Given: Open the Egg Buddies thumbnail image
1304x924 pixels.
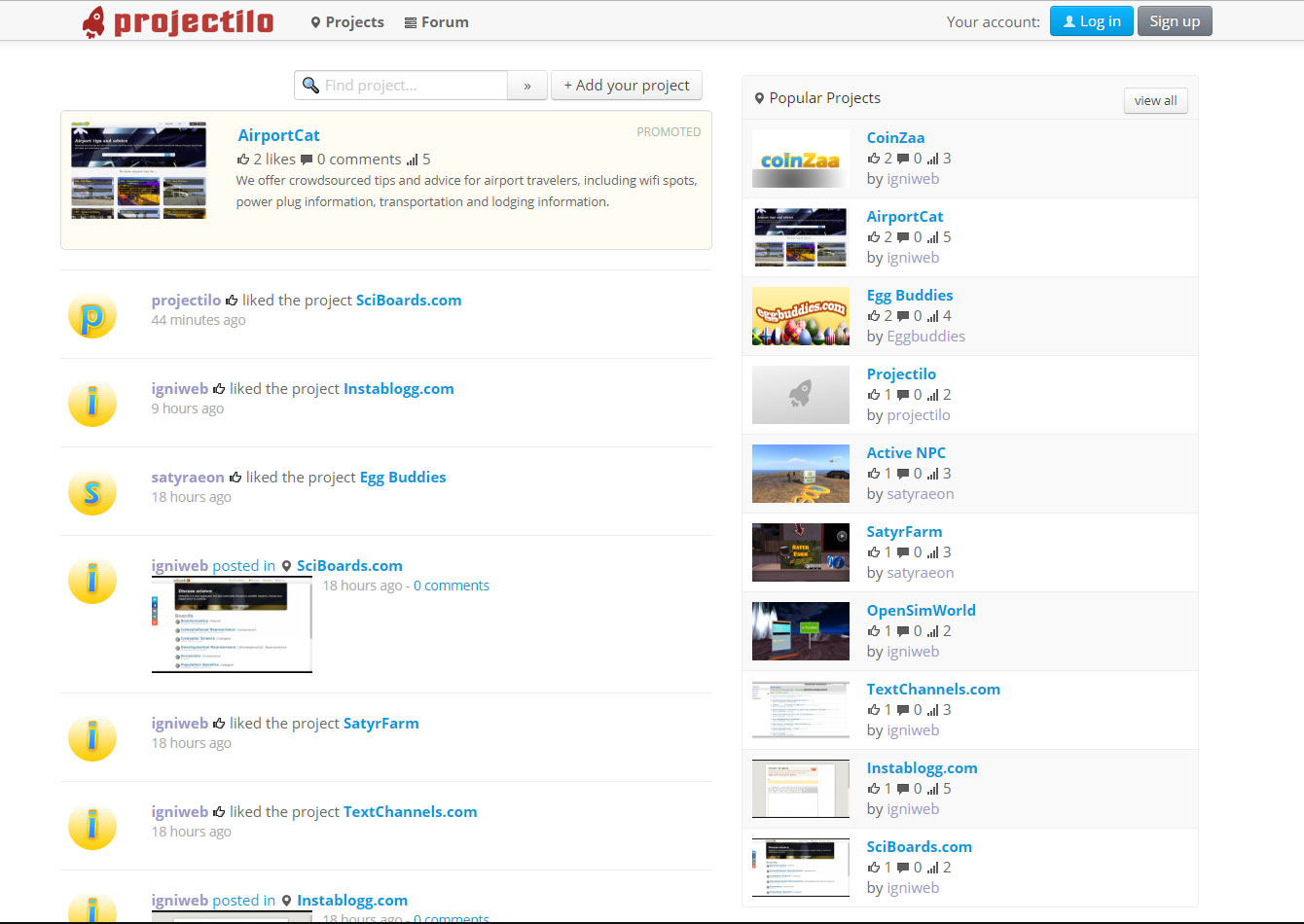Looking at the screenshot, I should [801, 316].
